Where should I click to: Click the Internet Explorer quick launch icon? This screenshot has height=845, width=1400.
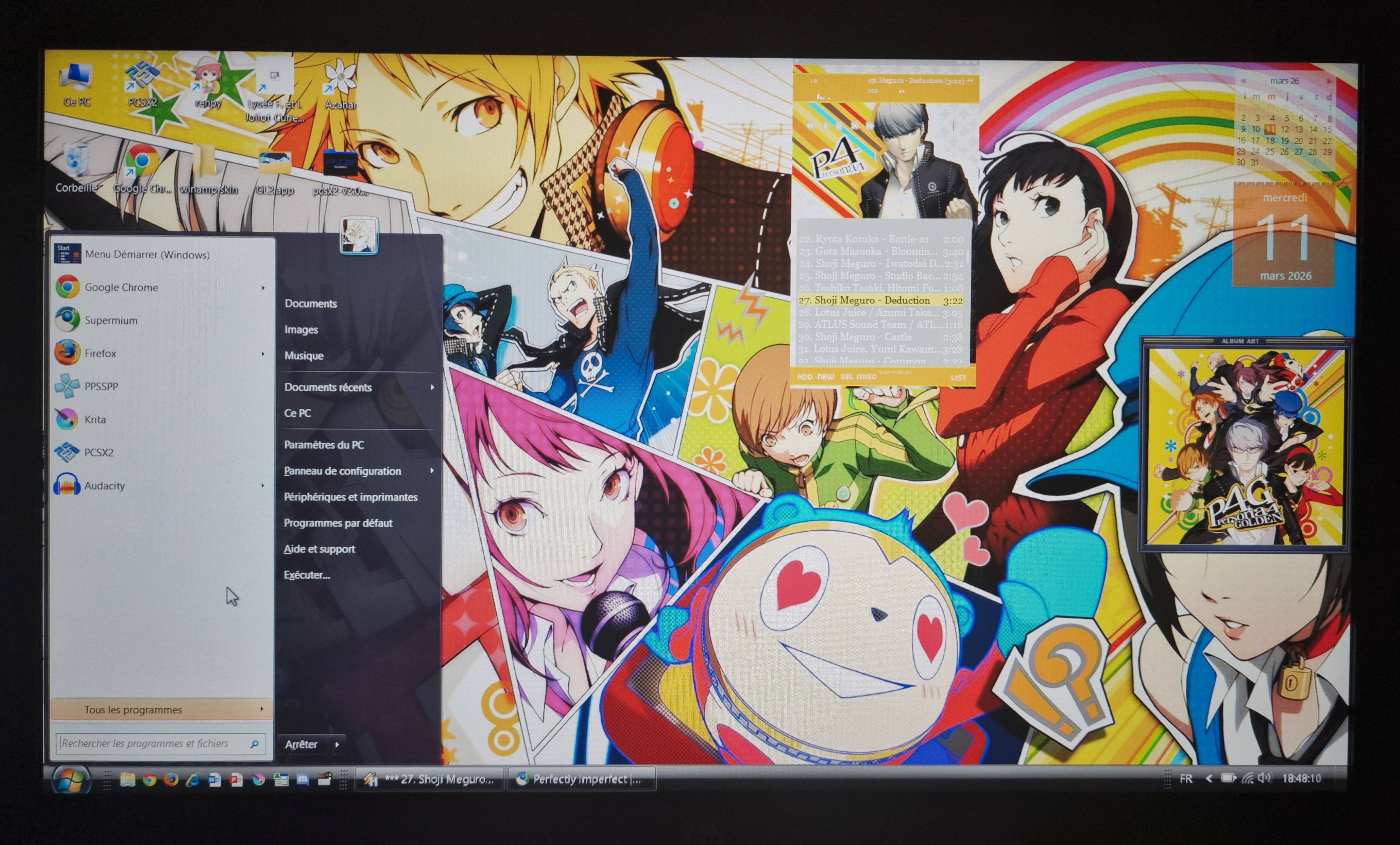(193, 780)
